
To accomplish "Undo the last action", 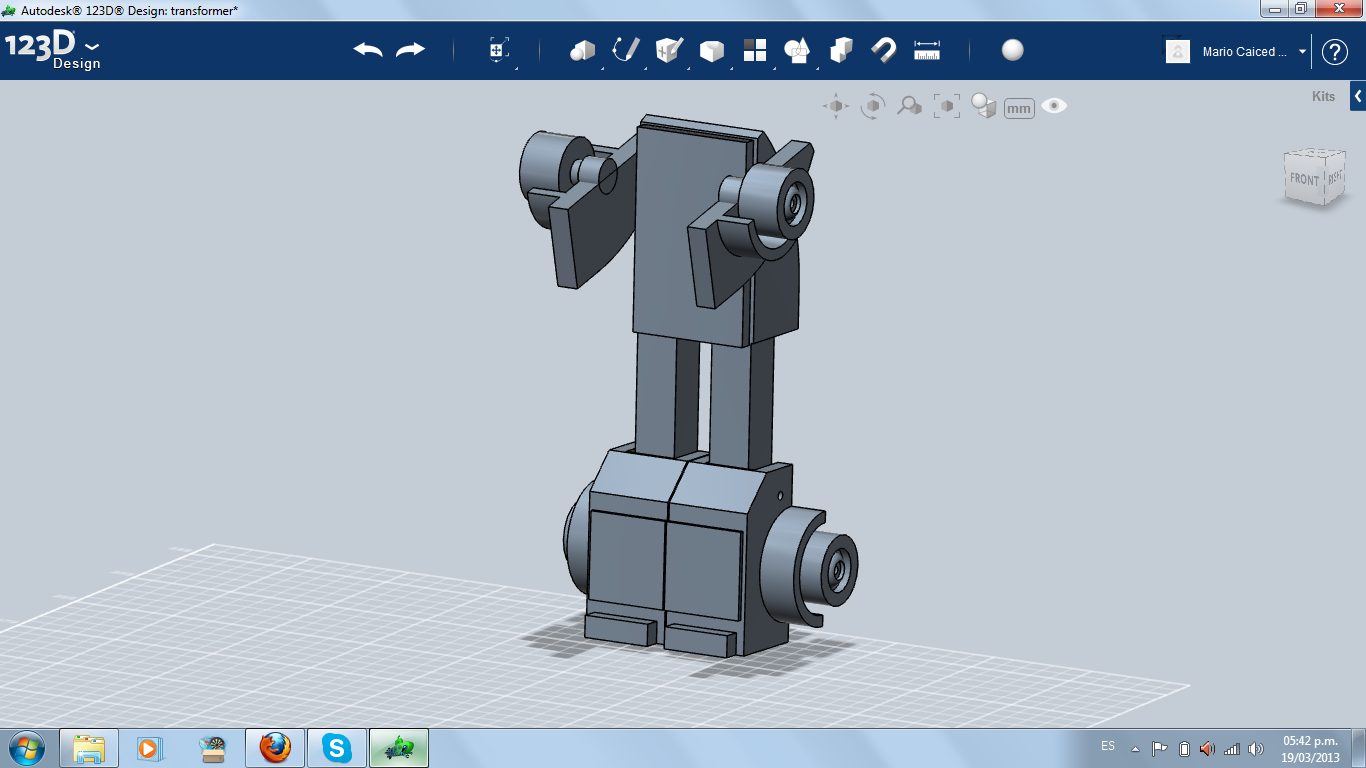I will [x=368, y=50].
